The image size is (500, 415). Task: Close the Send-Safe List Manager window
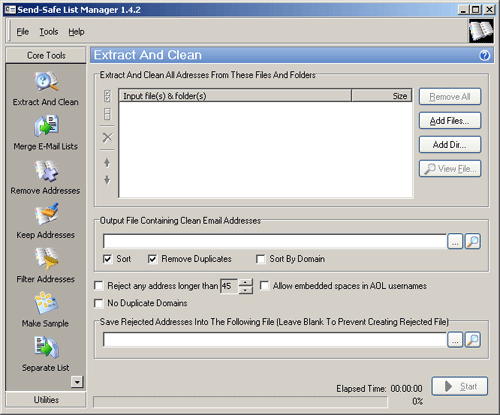click(x=489, y=10)
